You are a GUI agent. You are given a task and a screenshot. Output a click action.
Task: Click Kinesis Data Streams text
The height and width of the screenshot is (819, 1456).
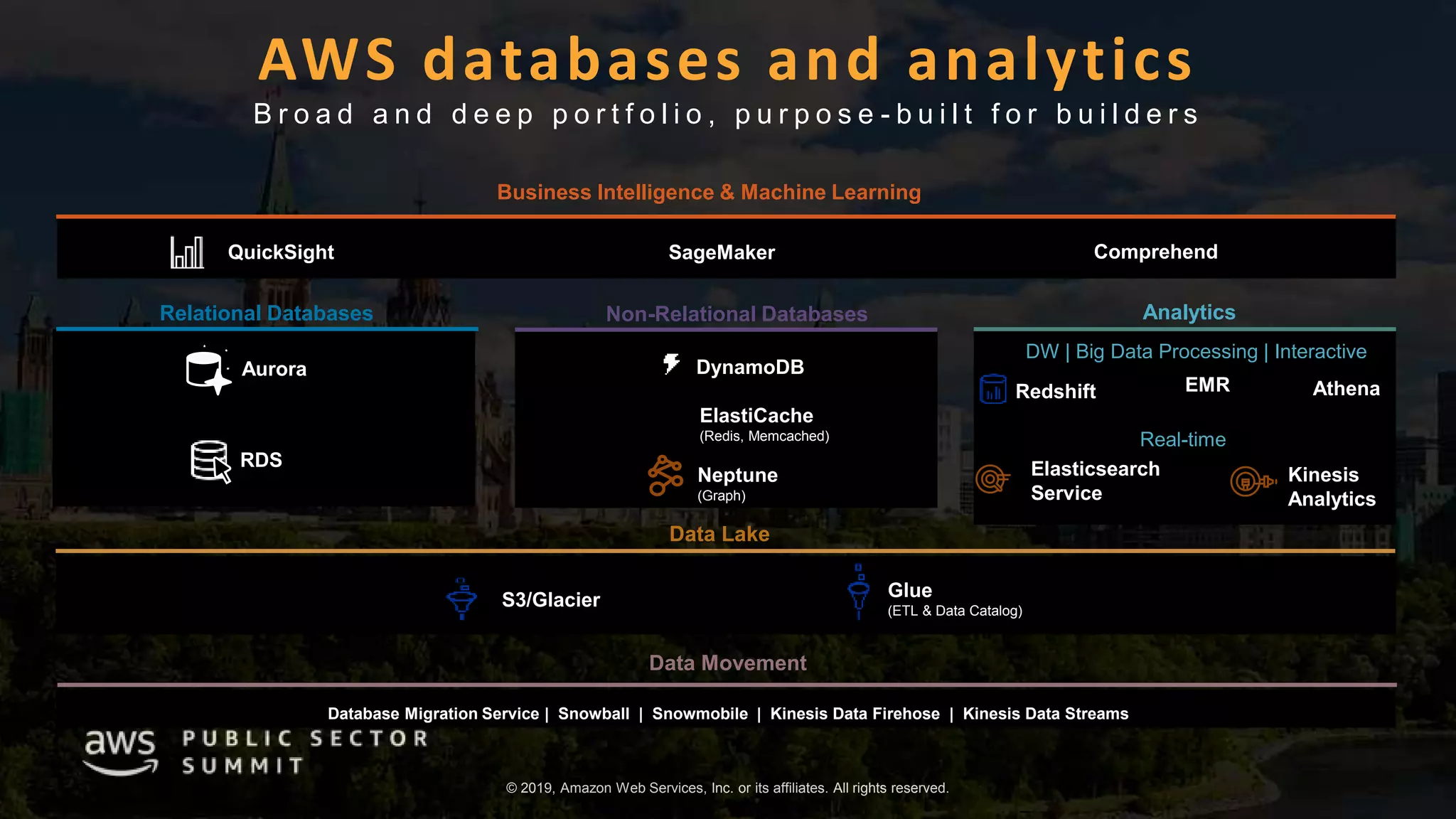(x=1045, y=714)
